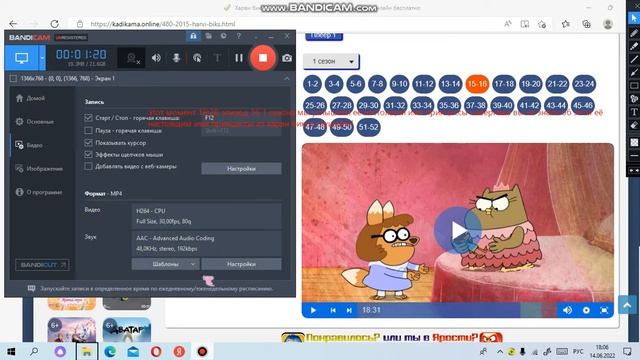Toggle checkbox beside 1366x768 screen area

13,78
